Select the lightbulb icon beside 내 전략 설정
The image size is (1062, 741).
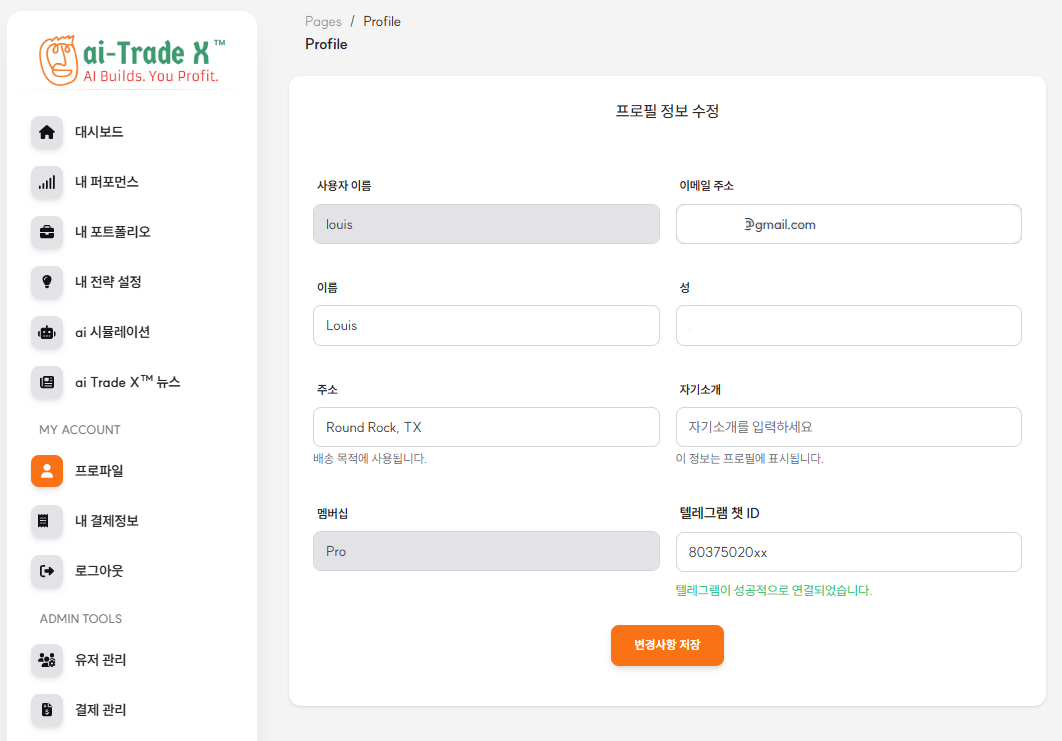click(46, 282)
